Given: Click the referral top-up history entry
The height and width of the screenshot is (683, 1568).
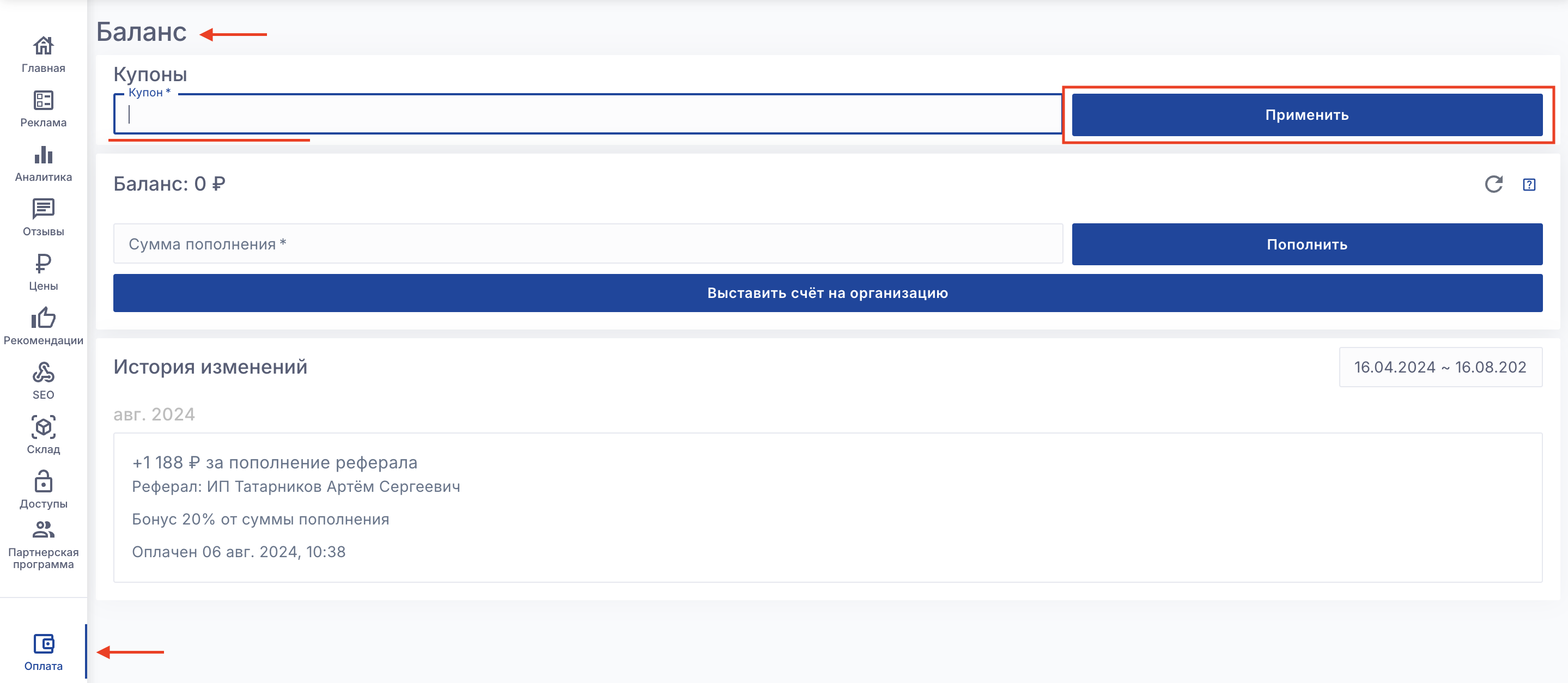Looking at the screenshot, I should pos(827,507).
